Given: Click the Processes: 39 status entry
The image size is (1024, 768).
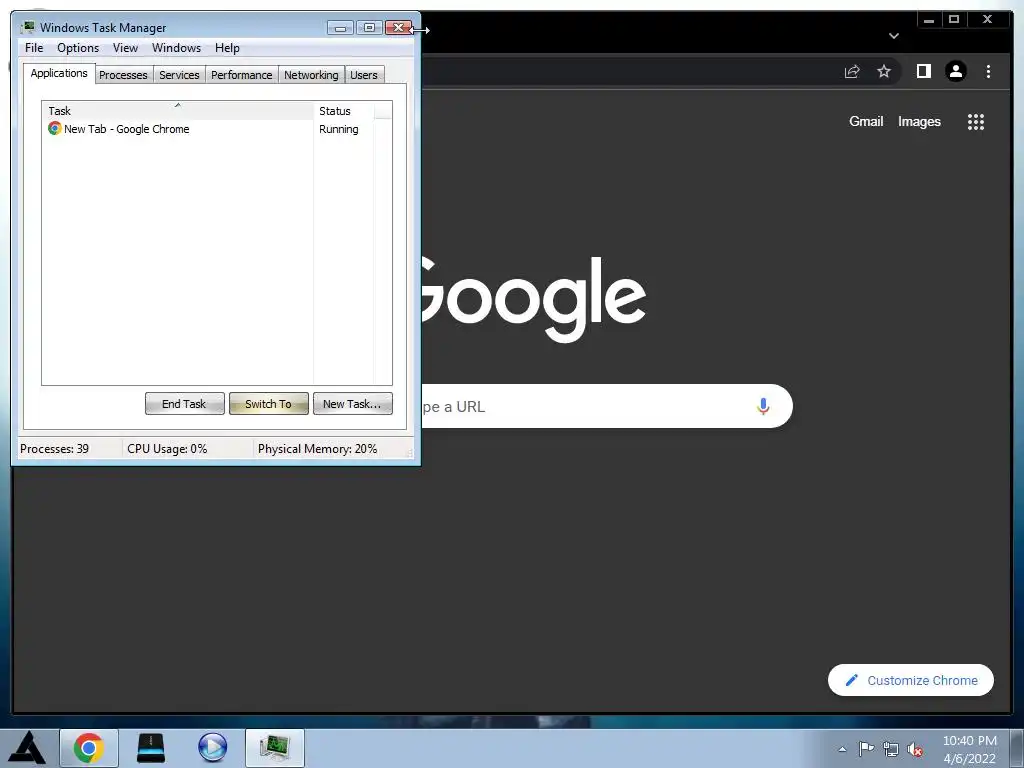Looking at the screenshot, I should pyautogui.click(x=55, y=449).
